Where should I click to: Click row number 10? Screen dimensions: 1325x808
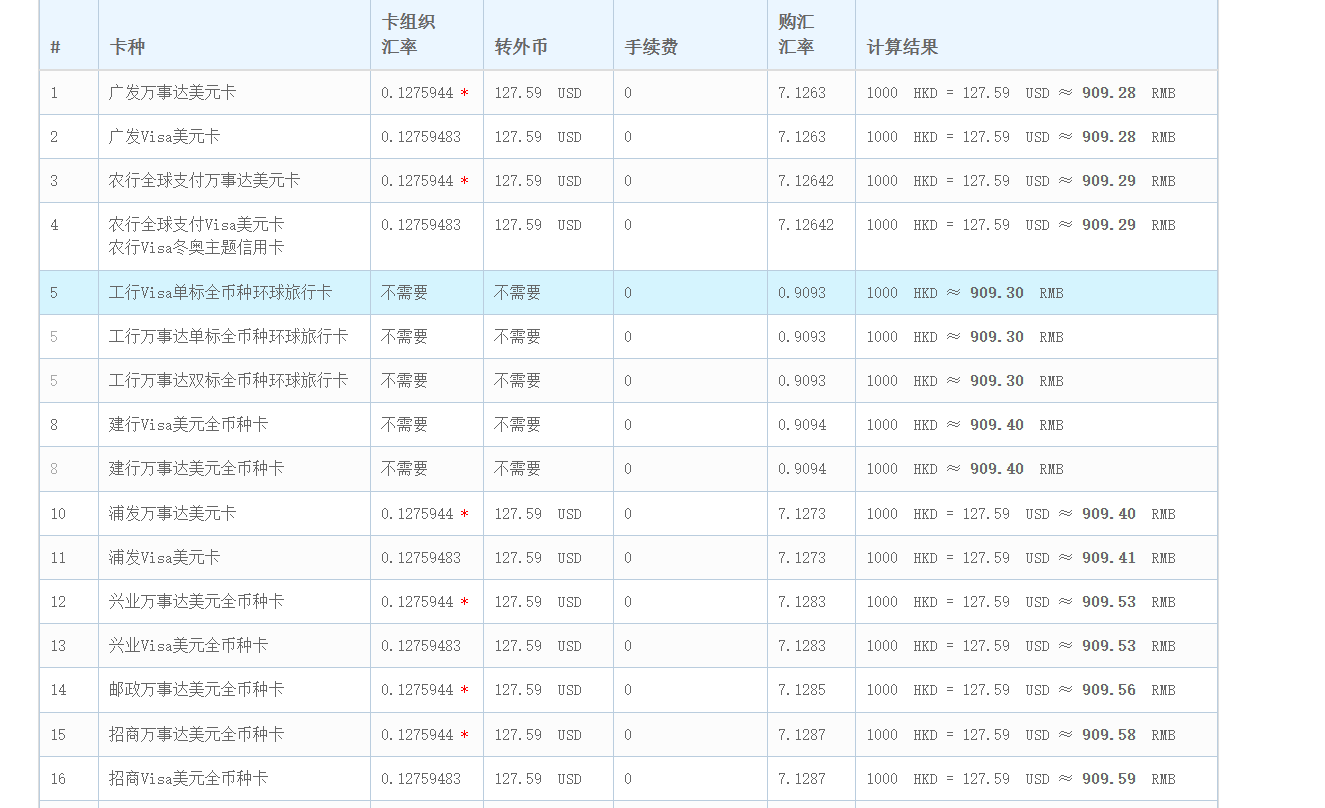[x=58, y=514]
